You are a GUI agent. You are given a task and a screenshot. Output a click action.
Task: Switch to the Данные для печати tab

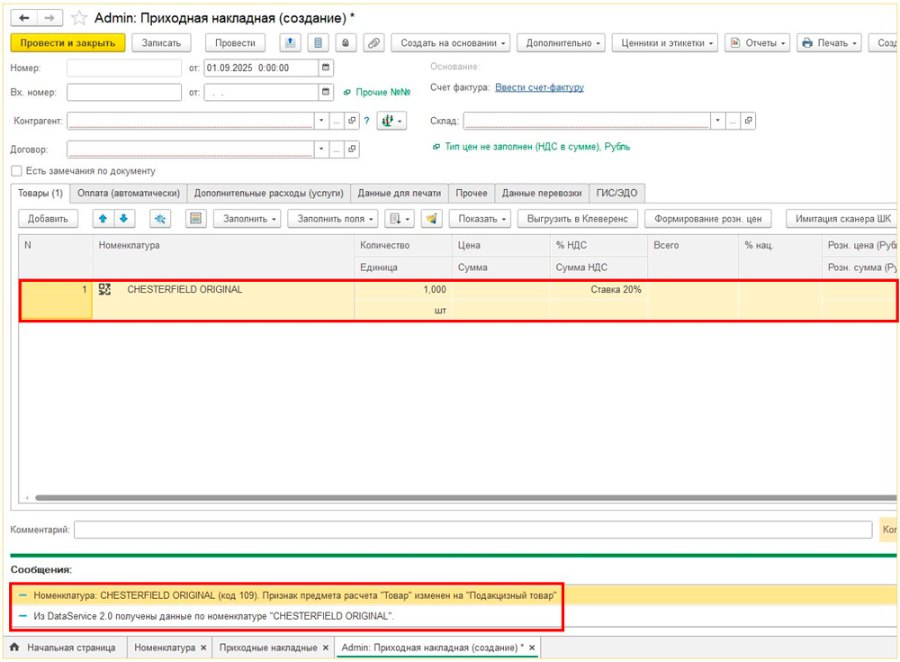point(399,193)
